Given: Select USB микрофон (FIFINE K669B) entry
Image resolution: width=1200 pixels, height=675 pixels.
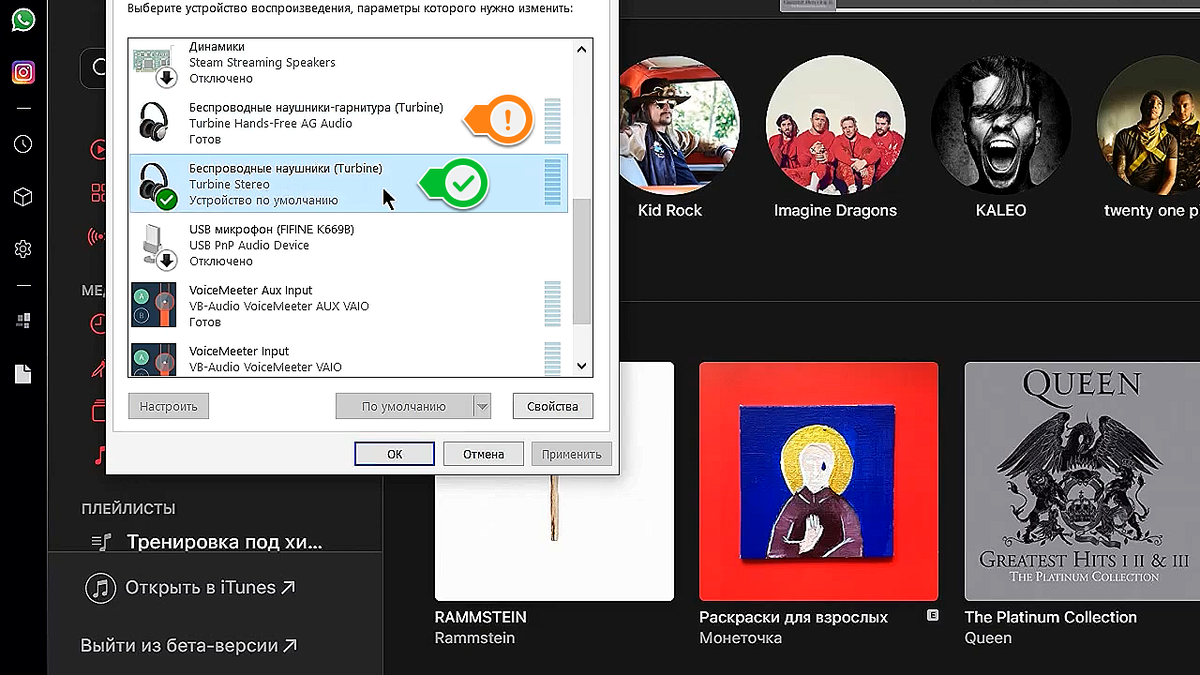Looking at the screenshot, I should pyautogui.click(x=350, y=245).
